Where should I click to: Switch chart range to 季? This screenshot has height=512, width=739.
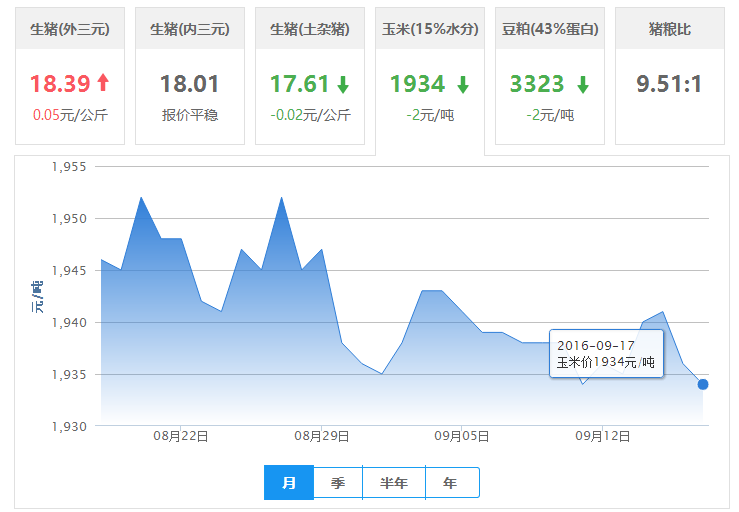coord(338,482)
